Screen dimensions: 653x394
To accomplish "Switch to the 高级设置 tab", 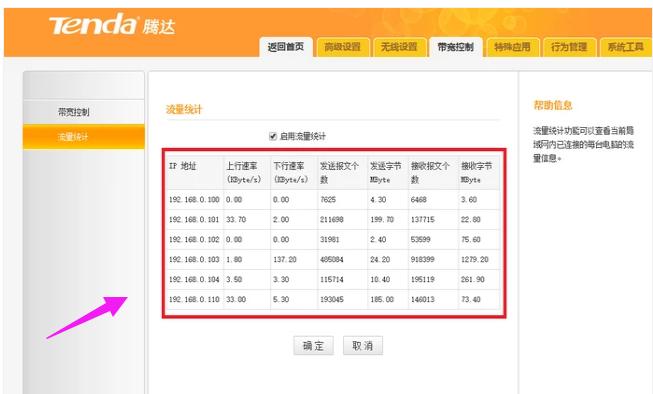I will pos(342,47).
